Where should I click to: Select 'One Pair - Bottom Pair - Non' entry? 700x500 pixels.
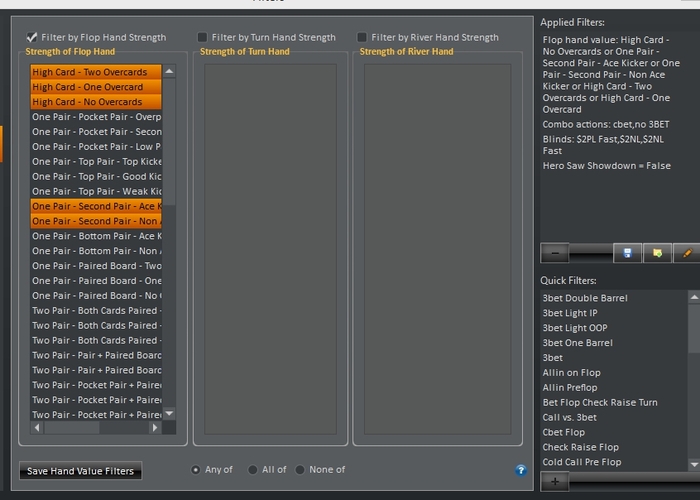[x=96, y=251]
